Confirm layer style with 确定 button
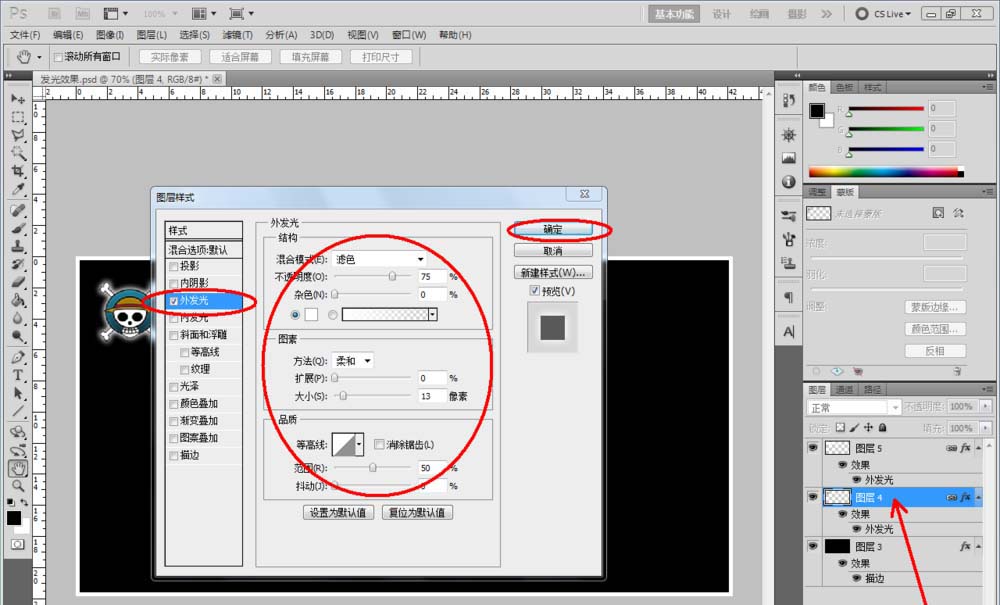 tap(553, 230)
